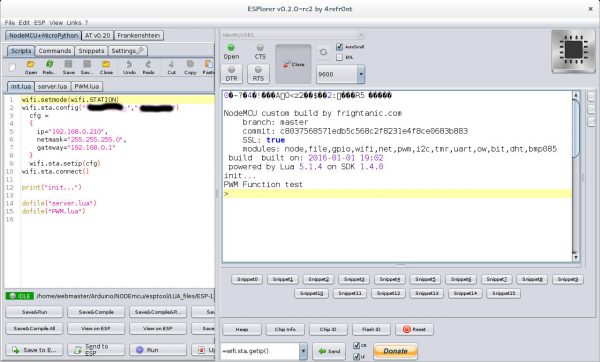
Task: Click the red Reset button
Action: (x=414, y=329)
